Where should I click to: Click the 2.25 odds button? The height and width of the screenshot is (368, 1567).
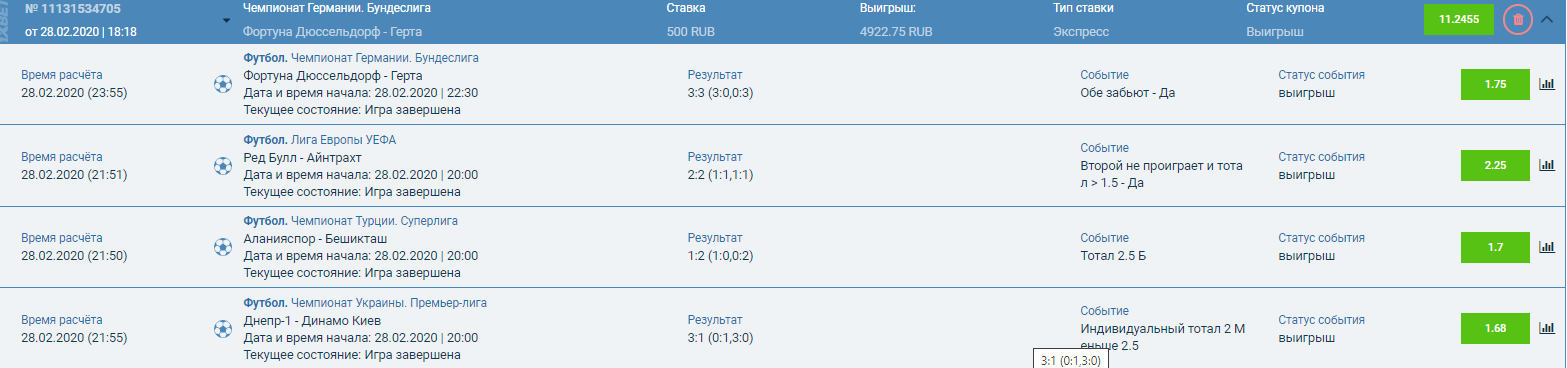[1495, 165]
